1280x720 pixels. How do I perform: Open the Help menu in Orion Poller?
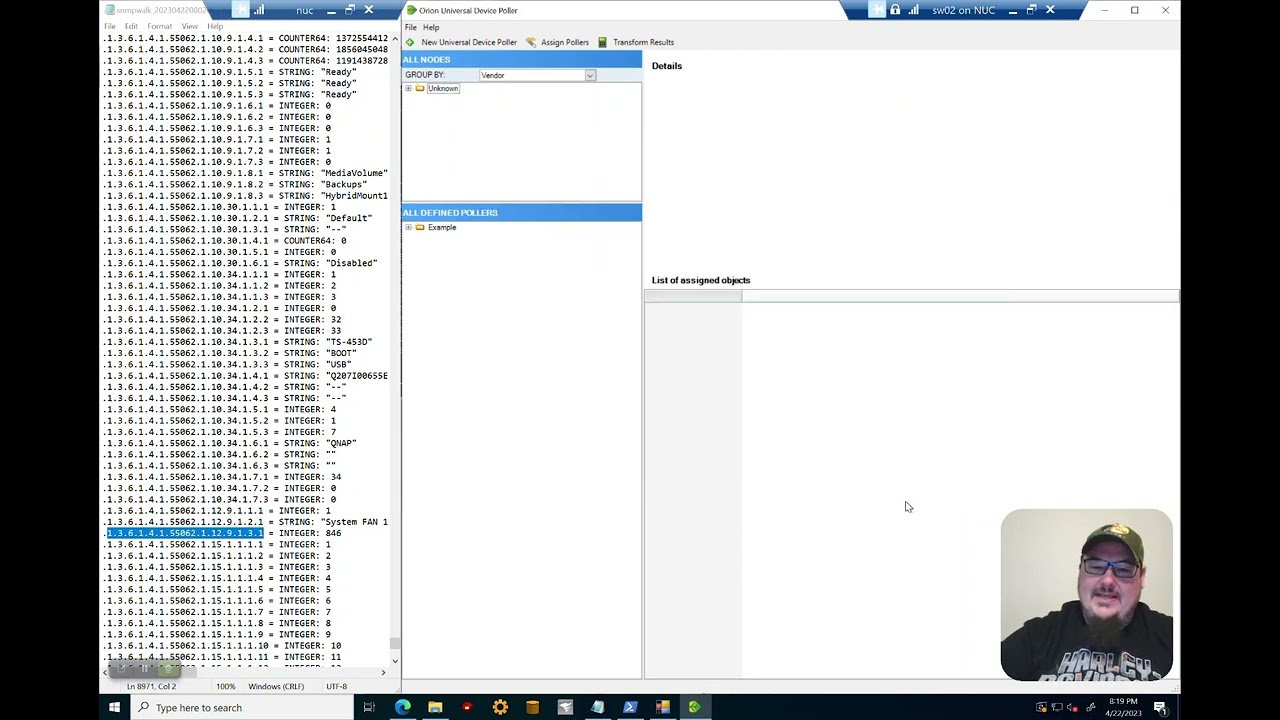pos(431,27)
